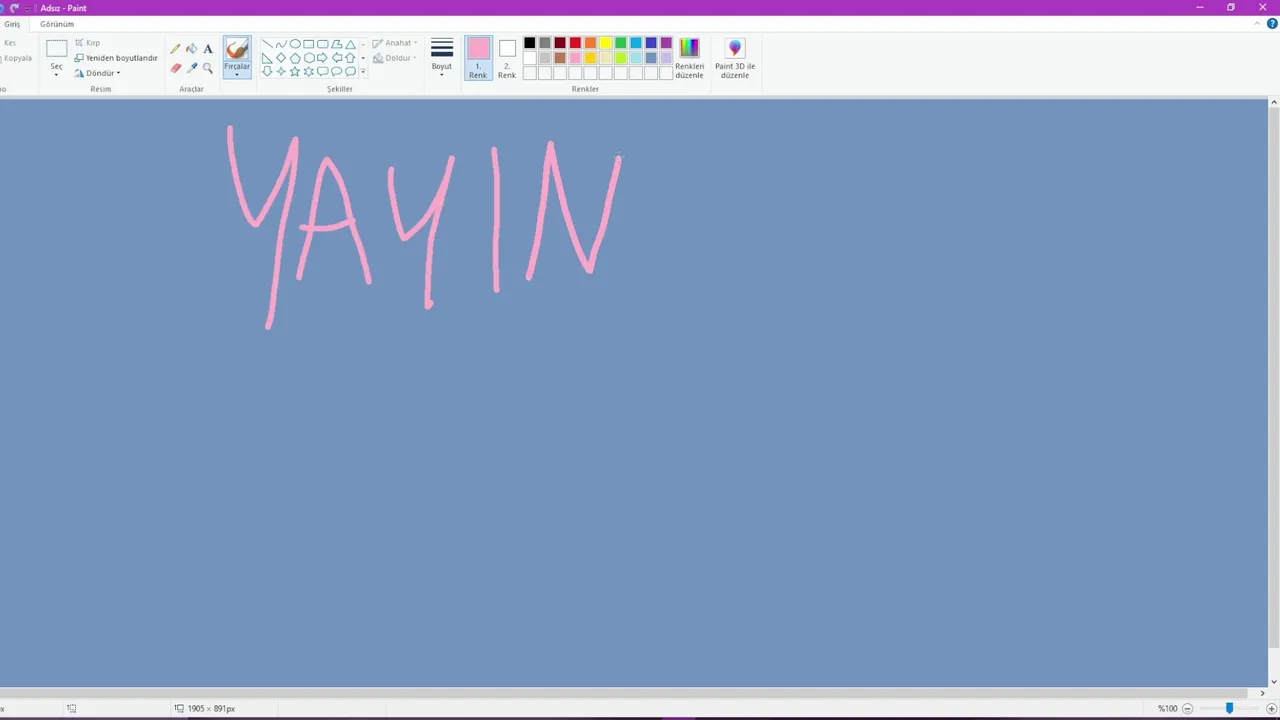
Task: Choose the Curve shape
Action: tap(281, 44)
